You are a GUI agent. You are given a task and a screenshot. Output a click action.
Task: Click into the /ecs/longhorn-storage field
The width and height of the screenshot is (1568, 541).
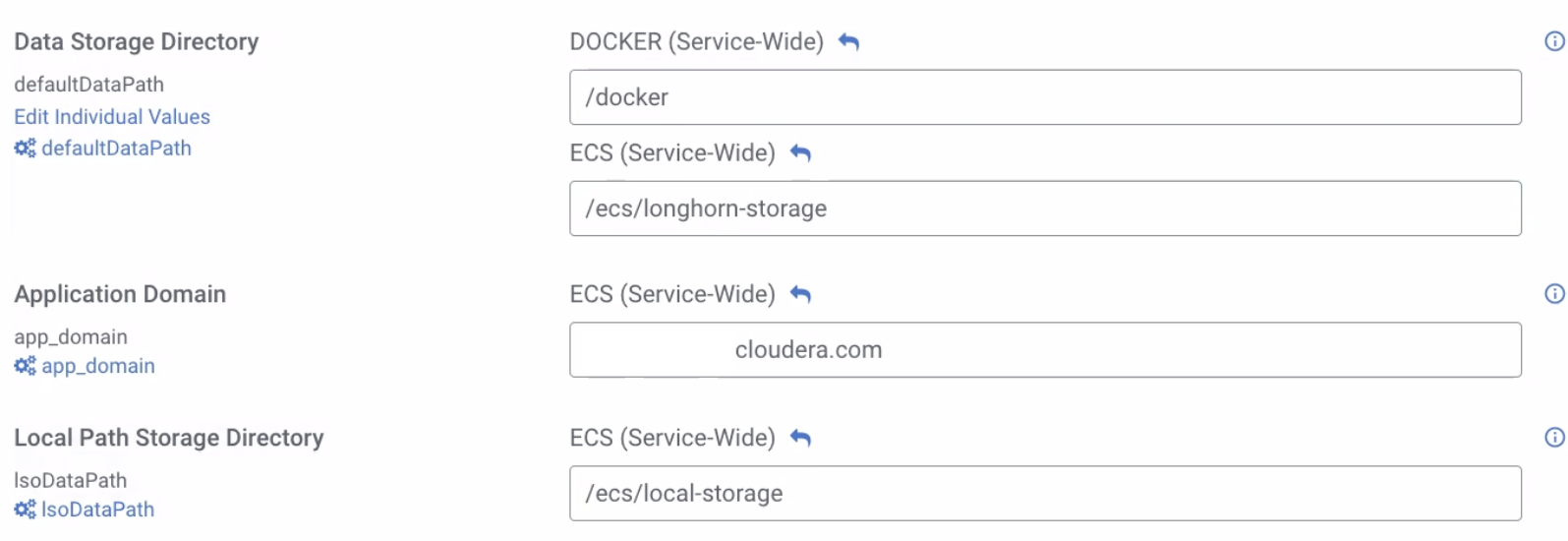tap(1045, 209)
